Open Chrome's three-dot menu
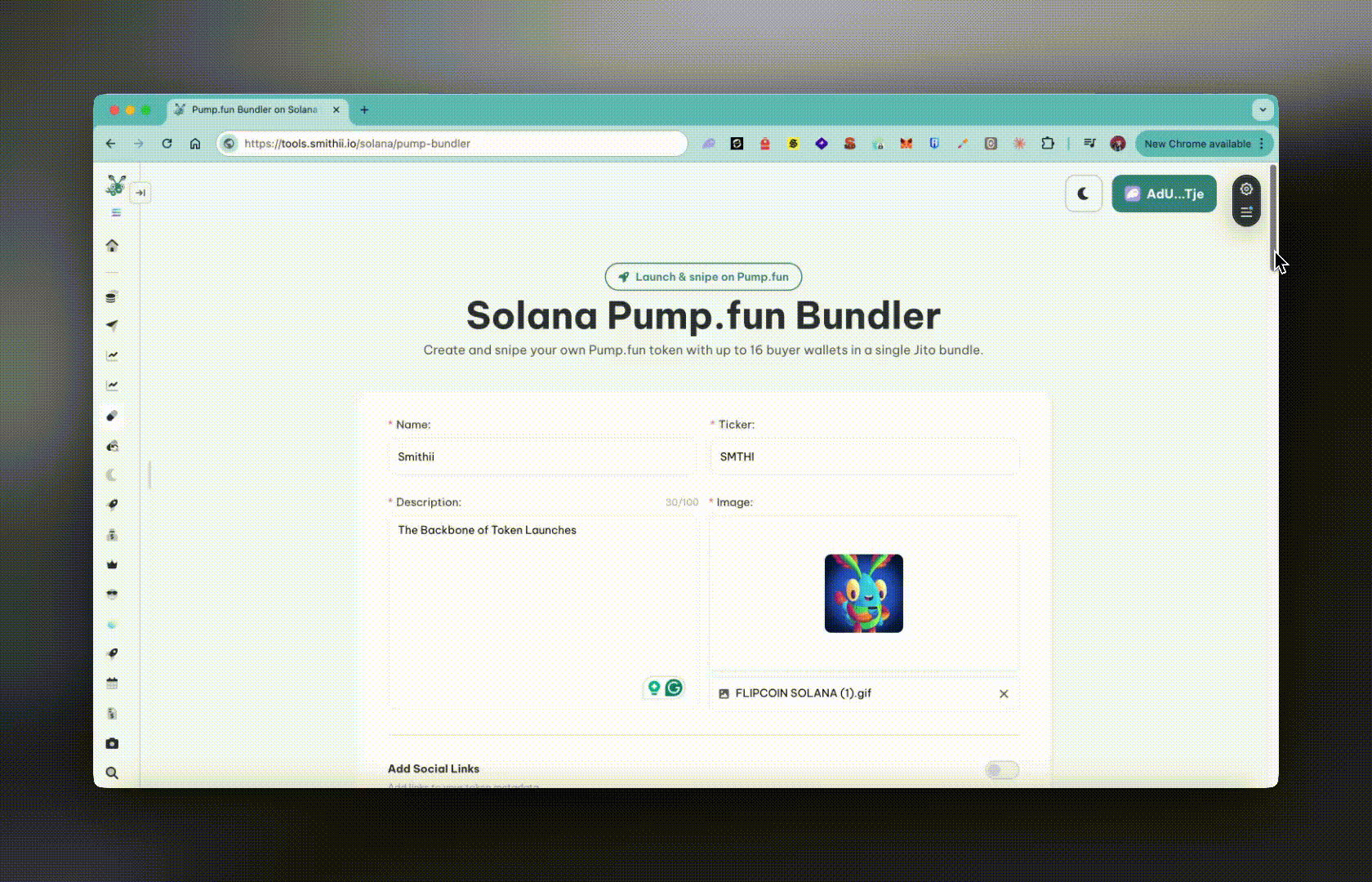The image size is (1372, 882). click(x=1262, y=144)
